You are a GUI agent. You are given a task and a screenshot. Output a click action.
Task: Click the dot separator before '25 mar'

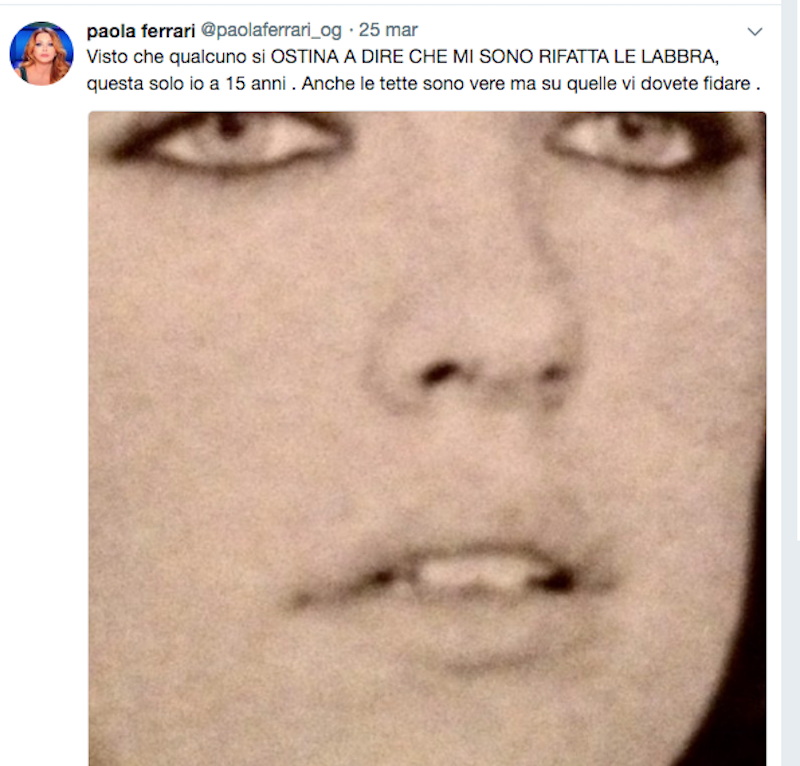(351, 31)
